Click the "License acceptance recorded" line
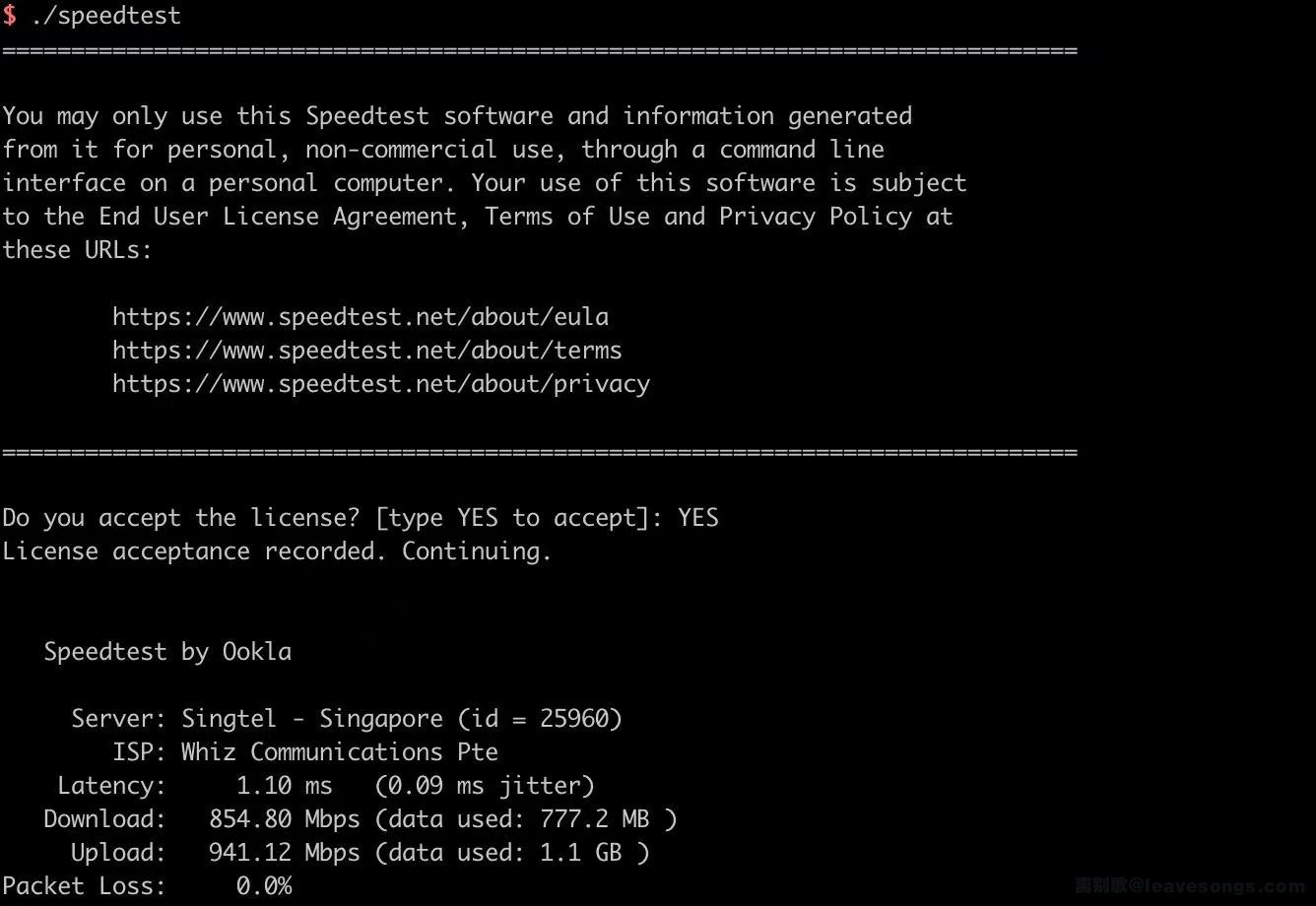The image size is (1316, 906). coord(276,551)
